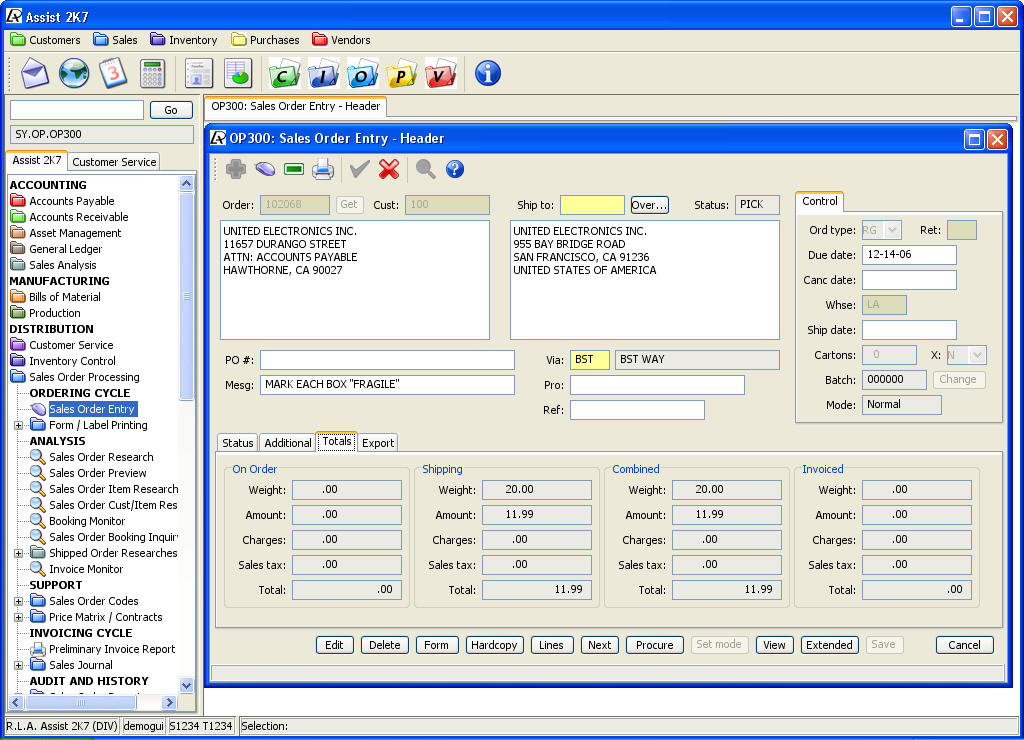Open the green C folder shortcut
The width and height of the screenshot is (1024, 740).
point(284,73)
